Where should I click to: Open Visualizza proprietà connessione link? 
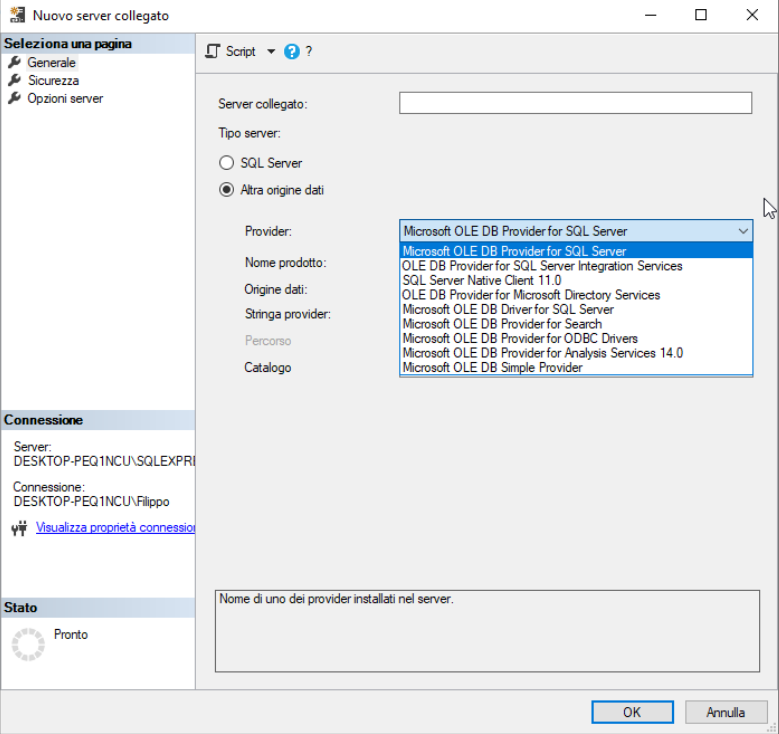click(x=115, y=527)
